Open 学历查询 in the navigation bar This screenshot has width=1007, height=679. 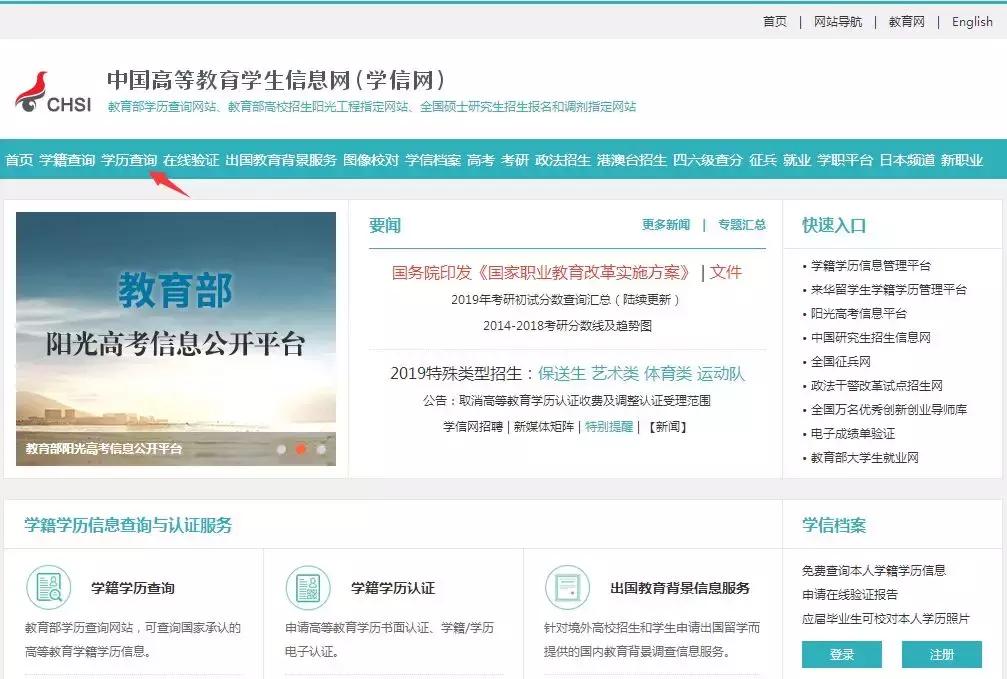[127, 158]
